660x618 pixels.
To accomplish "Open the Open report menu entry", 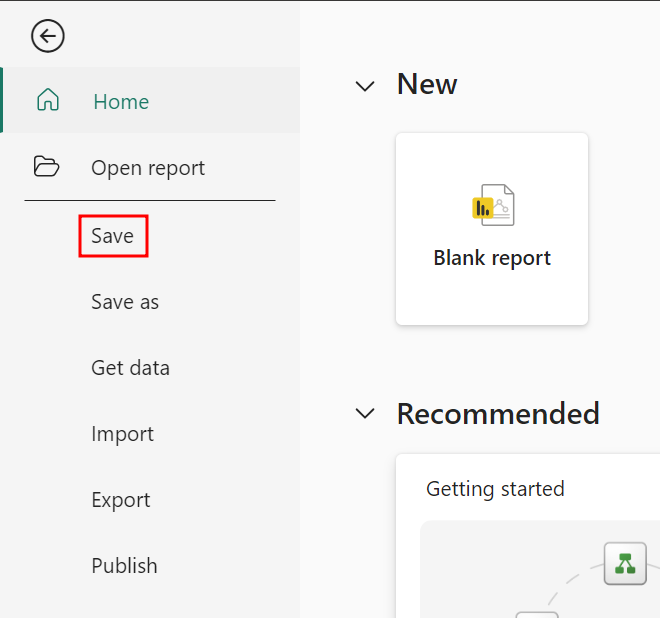I will (x=150, y=168).
